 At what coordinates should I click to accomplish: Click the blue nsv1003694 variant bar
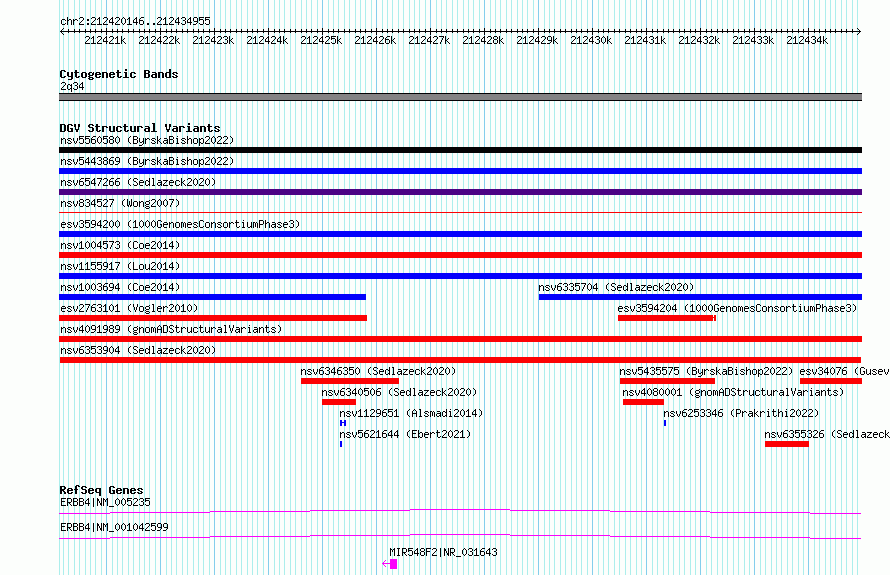[x=213, y=297]
